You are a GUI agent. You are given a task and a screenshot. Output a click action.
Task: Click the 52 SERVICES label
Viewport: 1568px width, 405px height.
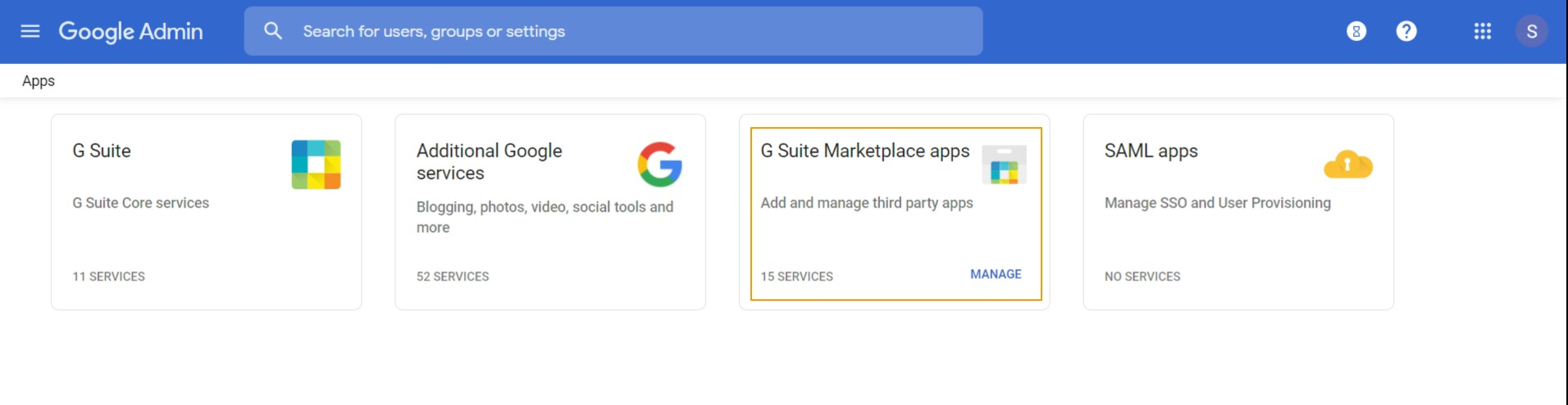453,276
